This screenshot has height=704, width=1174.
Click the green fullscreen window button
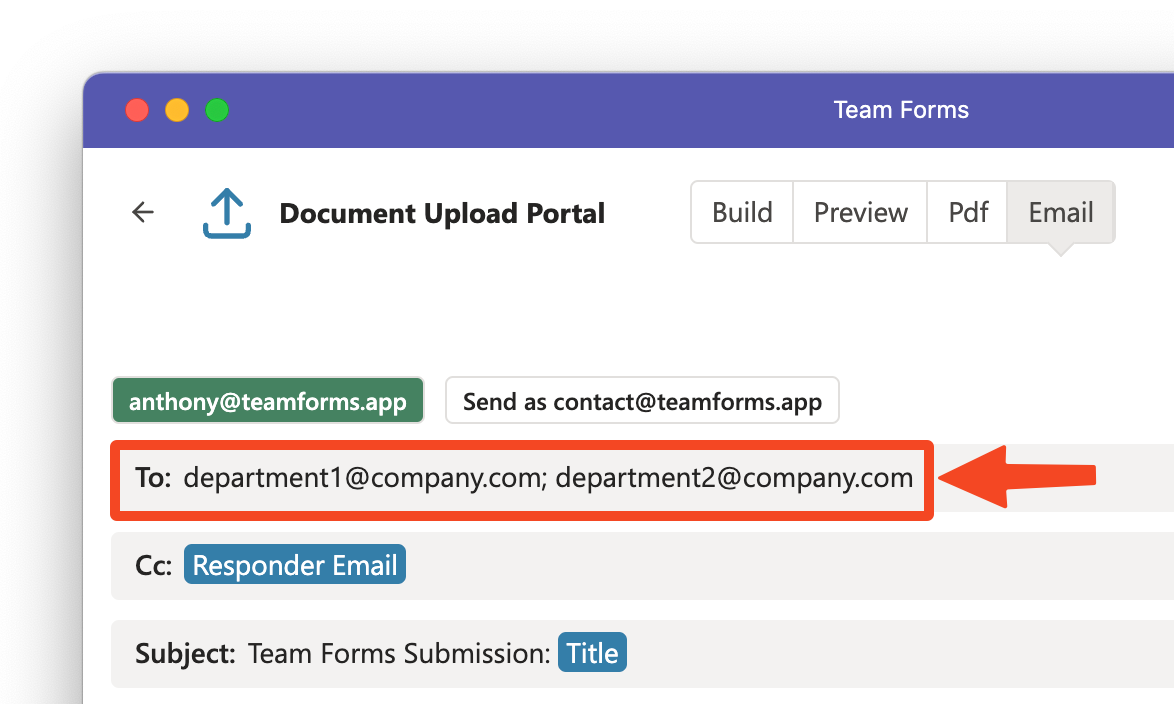(217, 110)
